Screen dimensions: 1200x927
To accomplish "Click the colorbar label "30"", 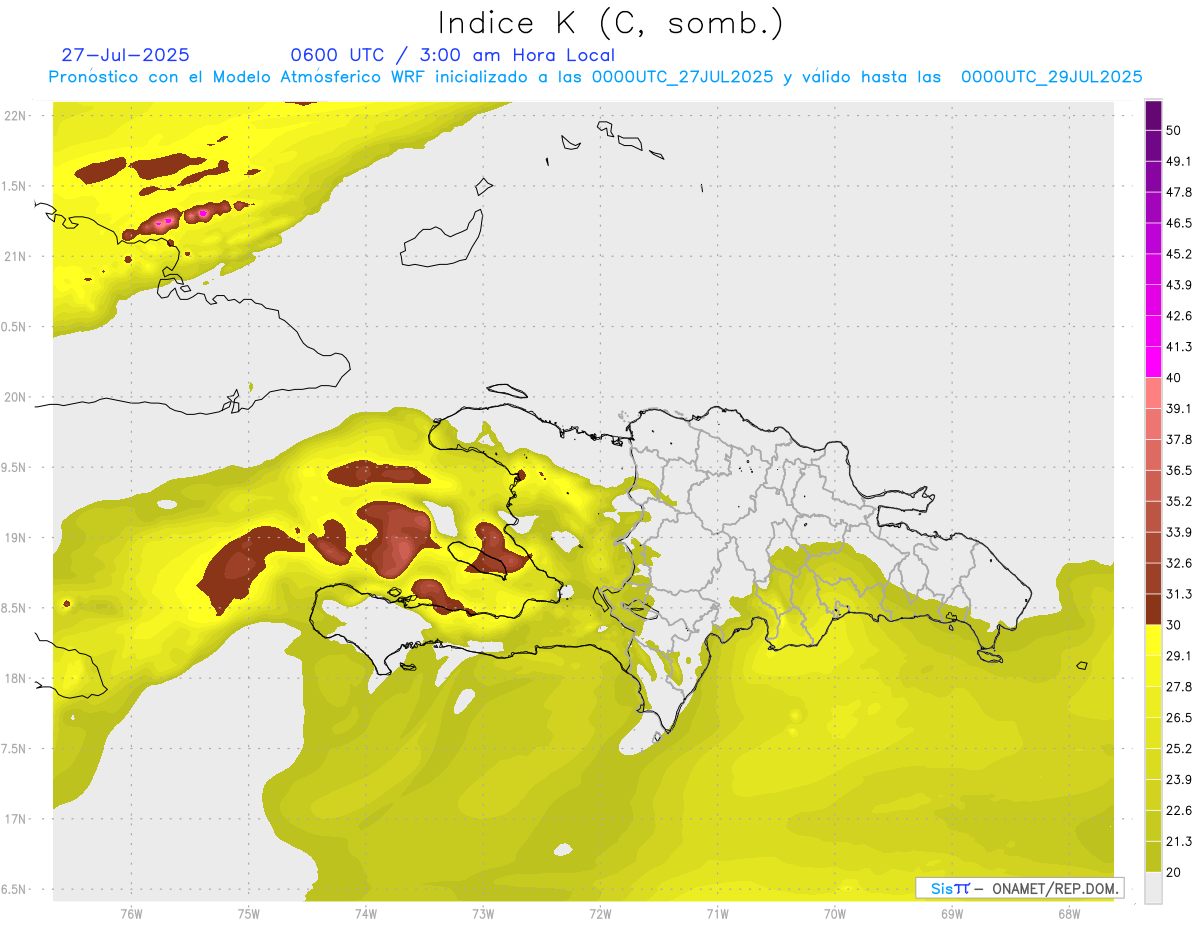I will tap(1174, 625).
